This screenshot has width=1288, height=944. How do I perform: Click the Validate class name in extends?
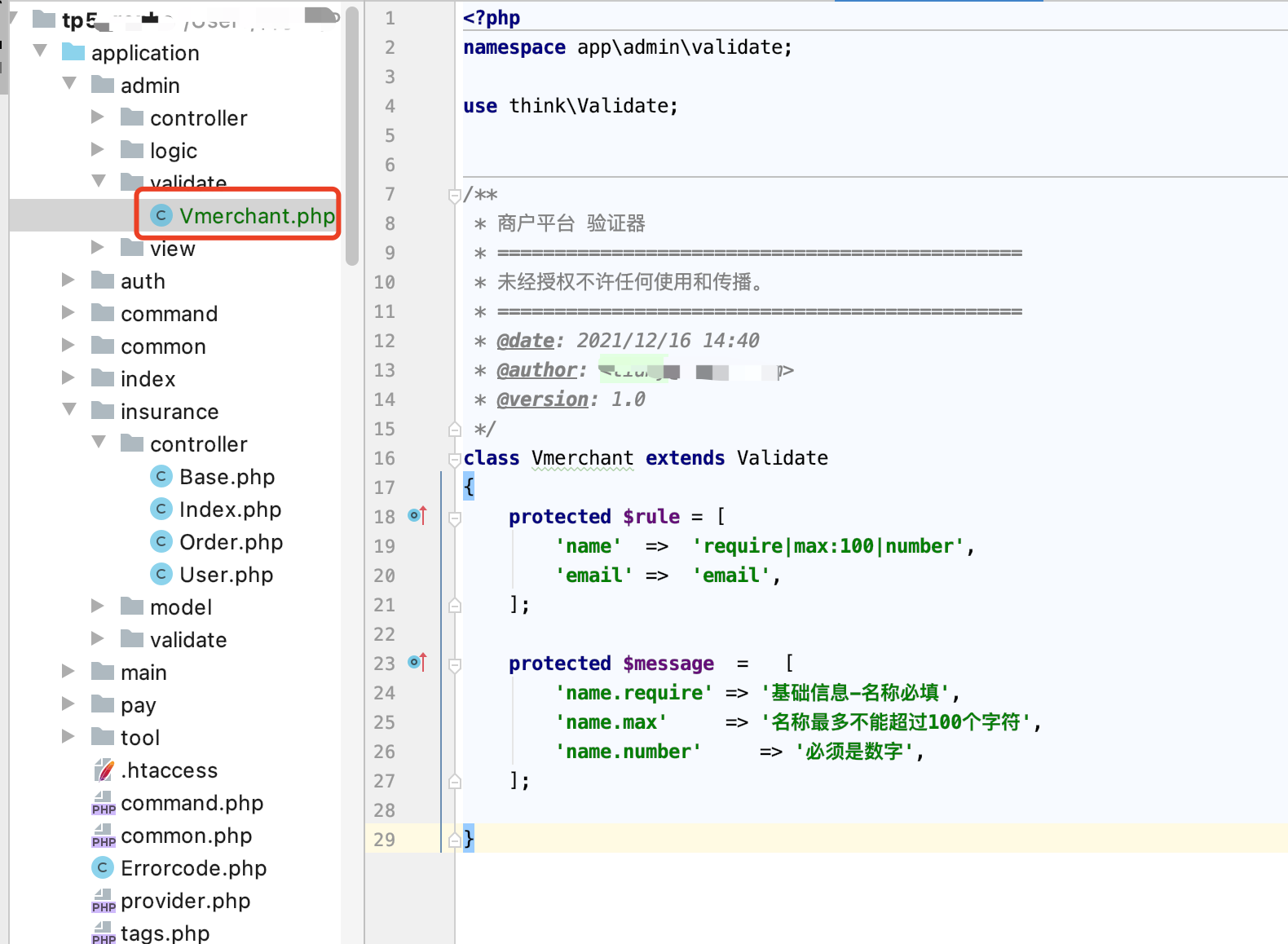pos(783,458)
